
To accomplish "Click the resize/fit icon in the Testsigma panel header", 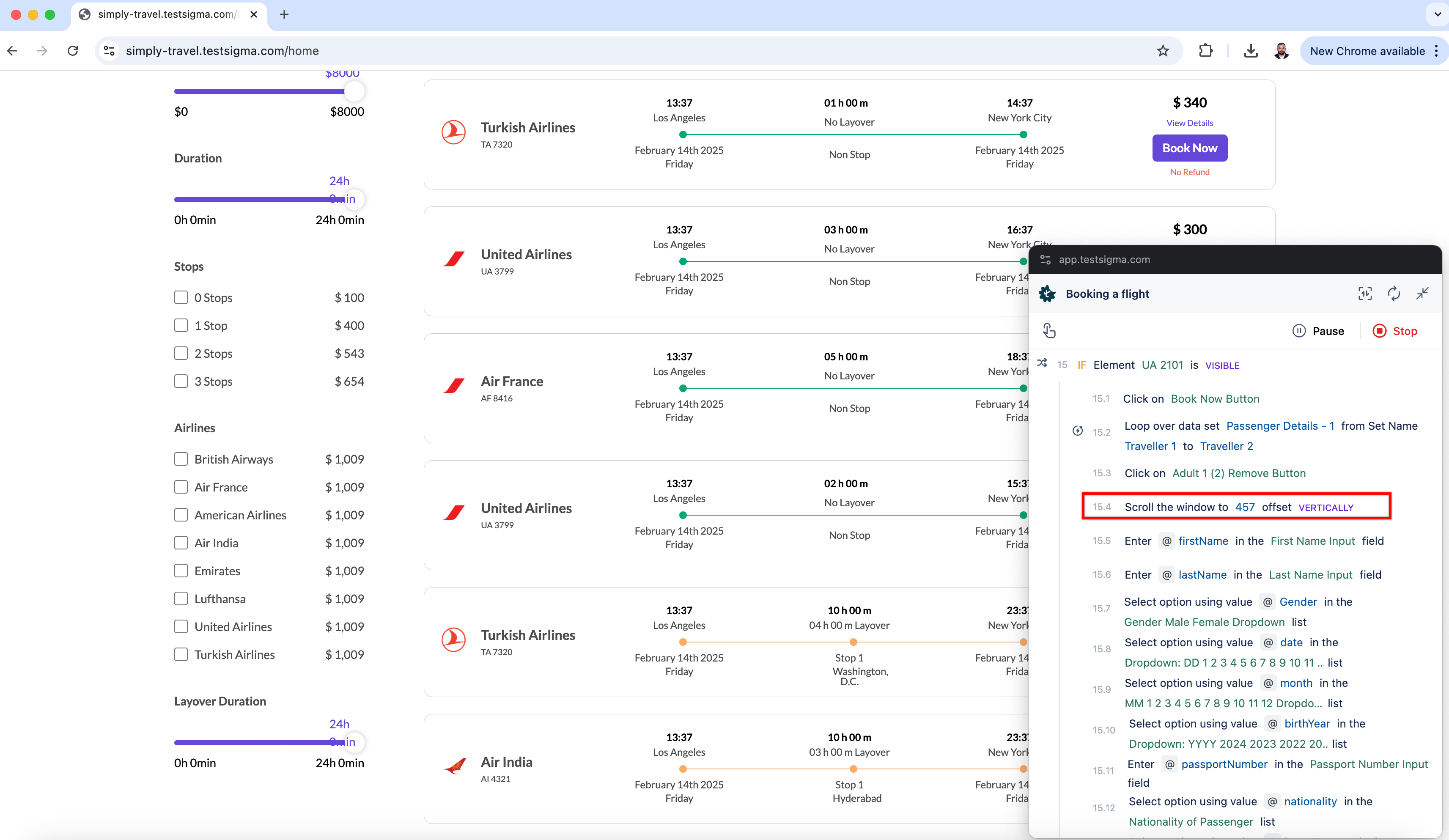I will click(1366, 293).
